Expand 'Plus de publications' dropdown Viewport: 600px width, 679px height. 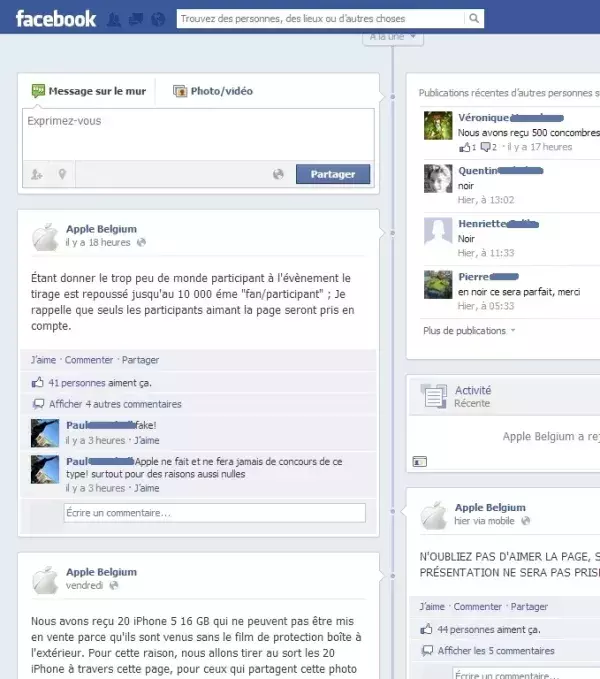469,331
